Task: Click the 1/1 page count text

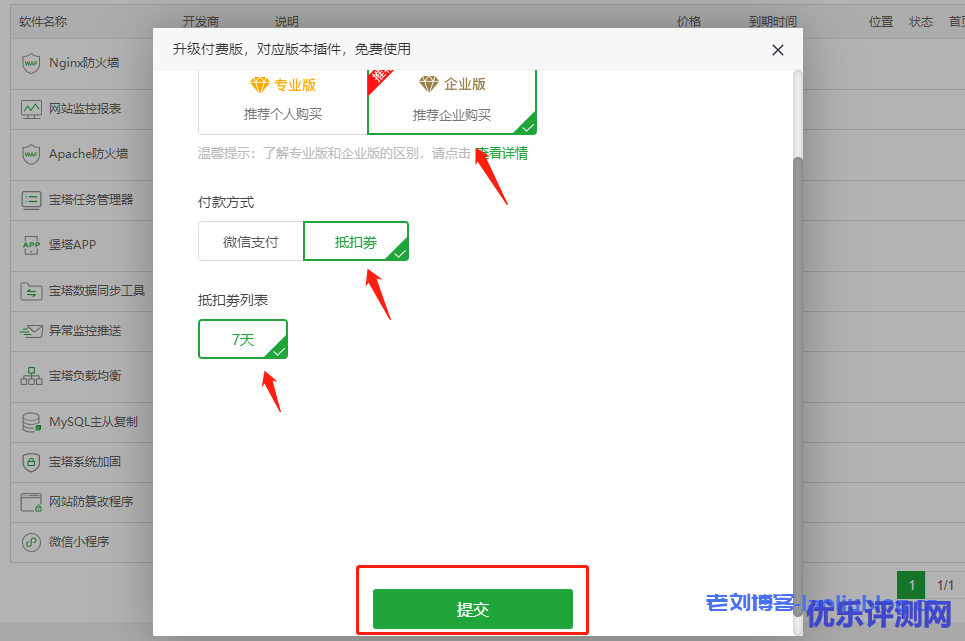Action: [945, 585]
